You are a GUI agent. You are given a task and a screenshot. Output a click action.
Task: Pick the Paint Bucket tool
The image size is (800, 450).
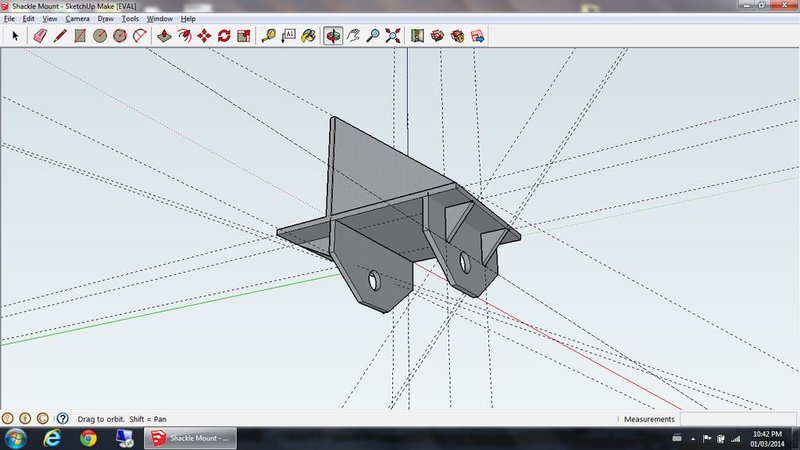308,36
